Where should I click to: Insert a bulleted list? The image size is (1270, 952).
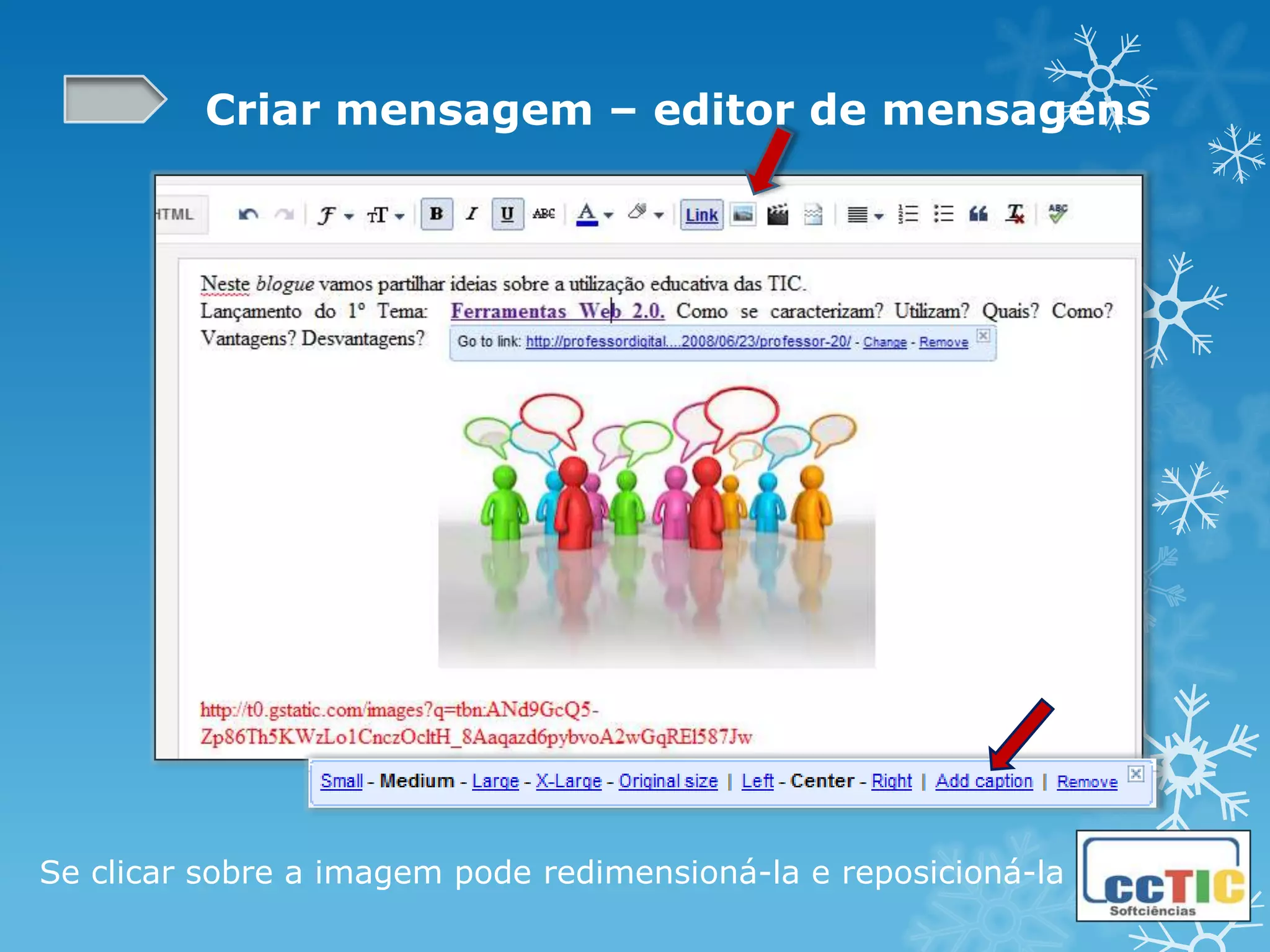[x=944, y=214]
